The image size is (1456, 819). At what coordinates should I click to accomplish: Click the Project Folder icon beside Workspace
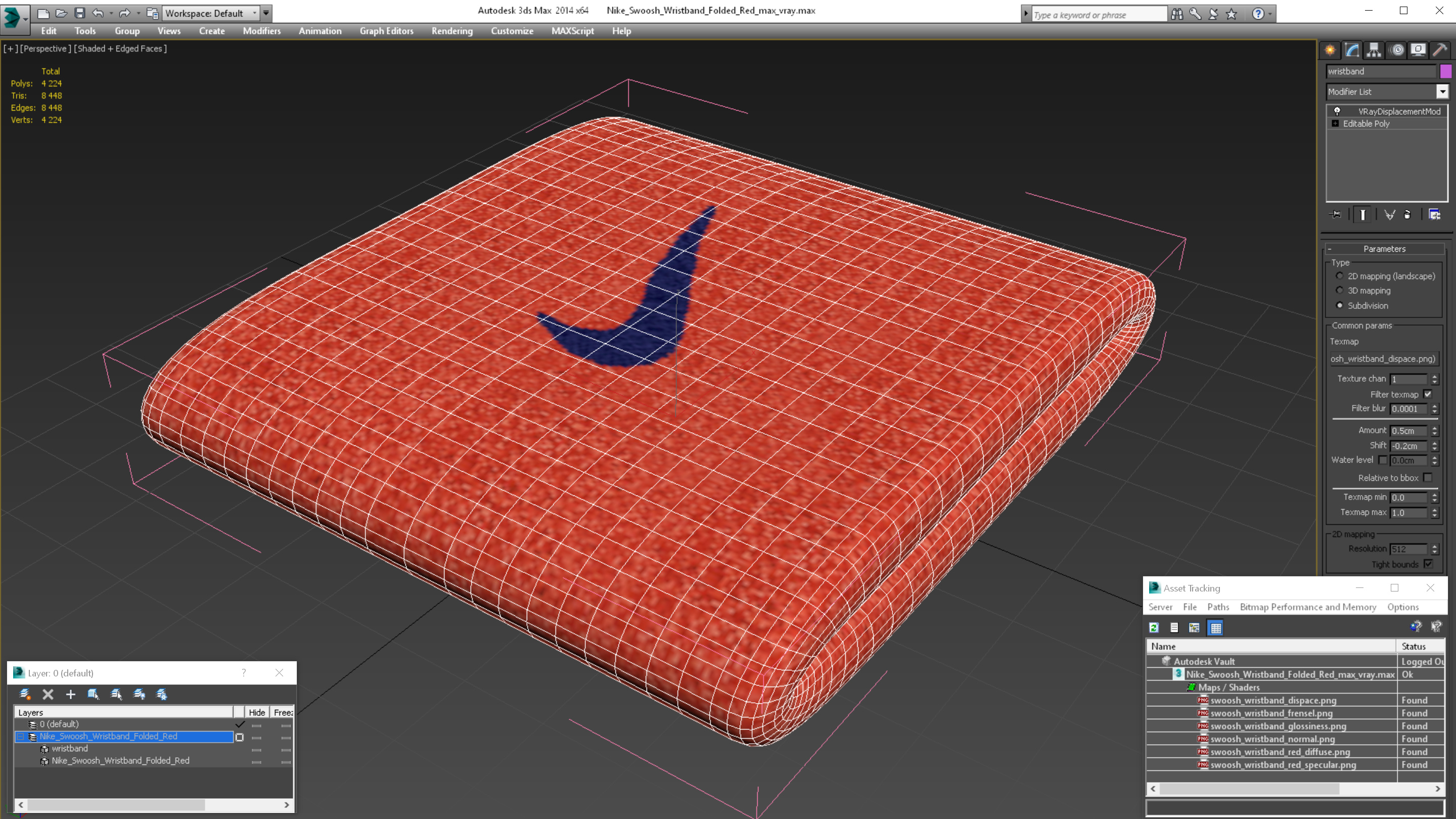152,13
